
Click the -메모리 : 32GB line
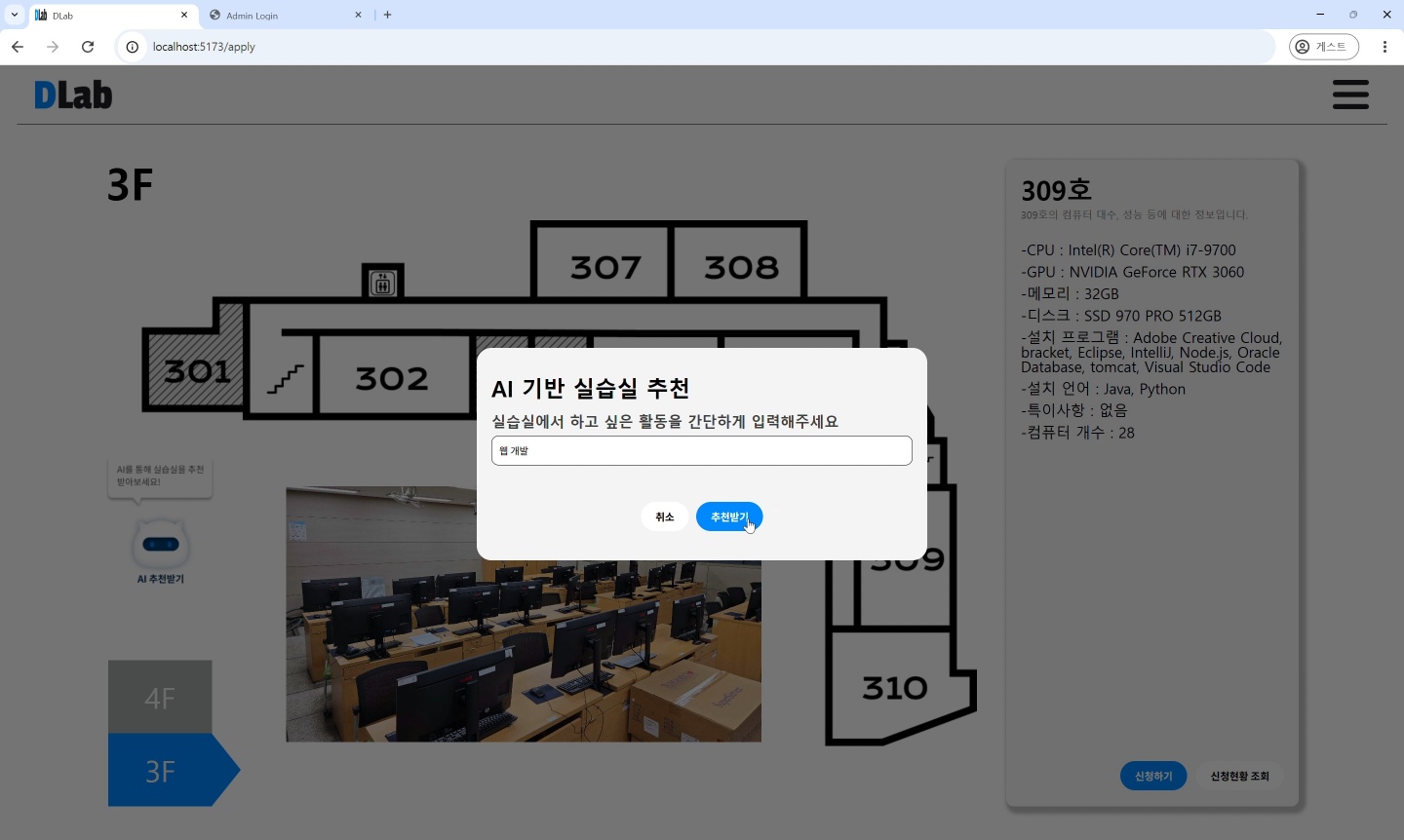point(1071,293)
